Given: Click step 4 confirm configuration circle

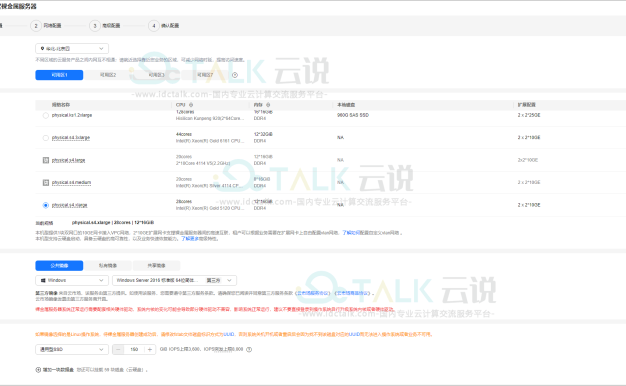Looking at the screenshot, I should tap(154, 26).
